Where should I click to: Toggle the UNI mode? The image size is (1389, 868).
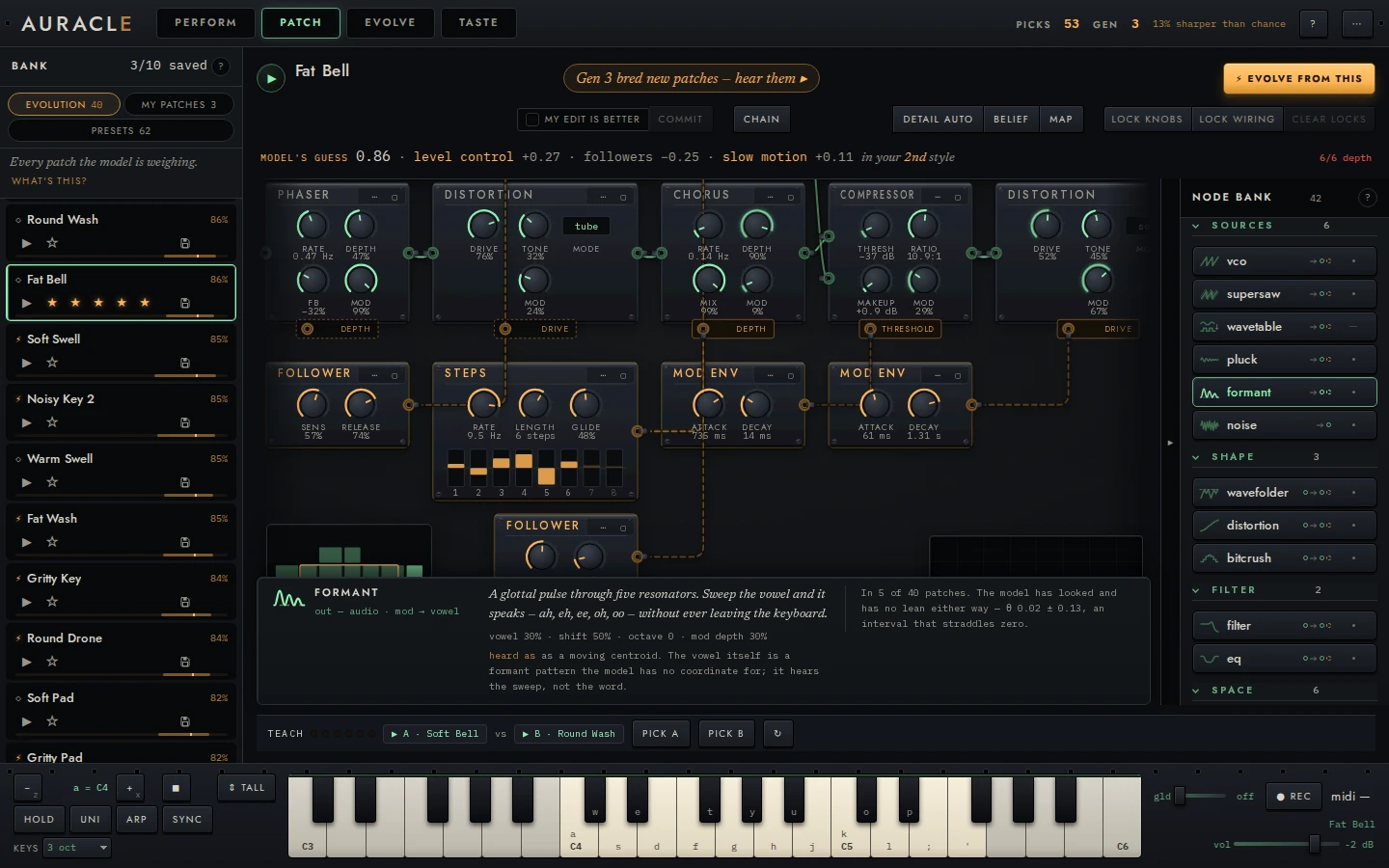[x=91, y=820]
